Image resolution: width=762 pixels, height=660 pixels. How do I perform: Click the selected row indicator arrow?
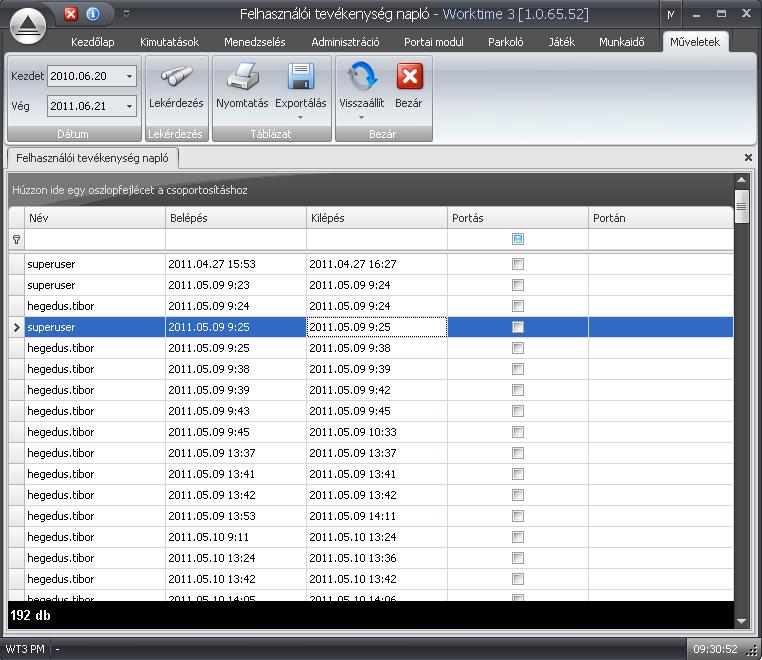click(x=17, y=327)
